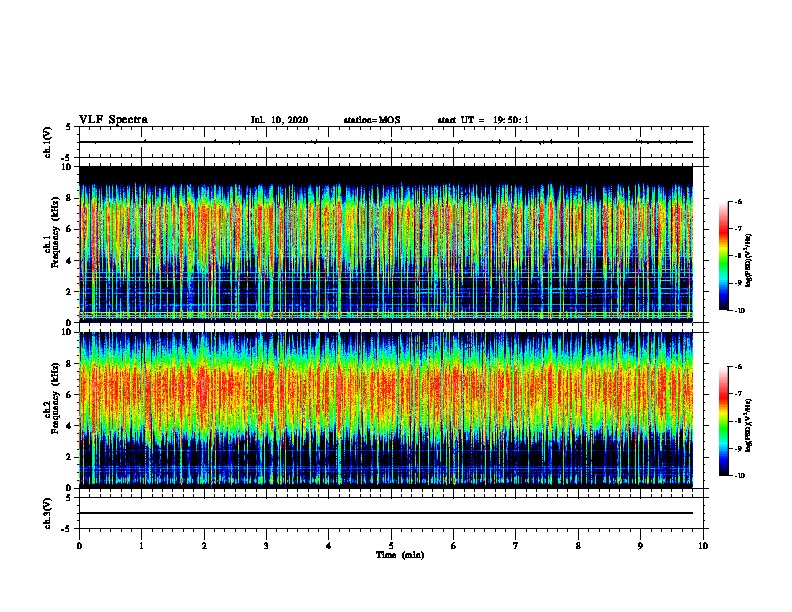Click the "Time (min)" axis label
The height and width of the screenshot is (612, 792).
400,555
